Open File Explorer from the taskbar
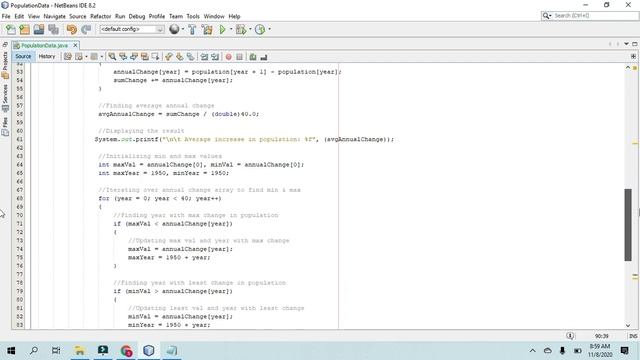Screen dimensions: 640x360 [x=80, y=351]
